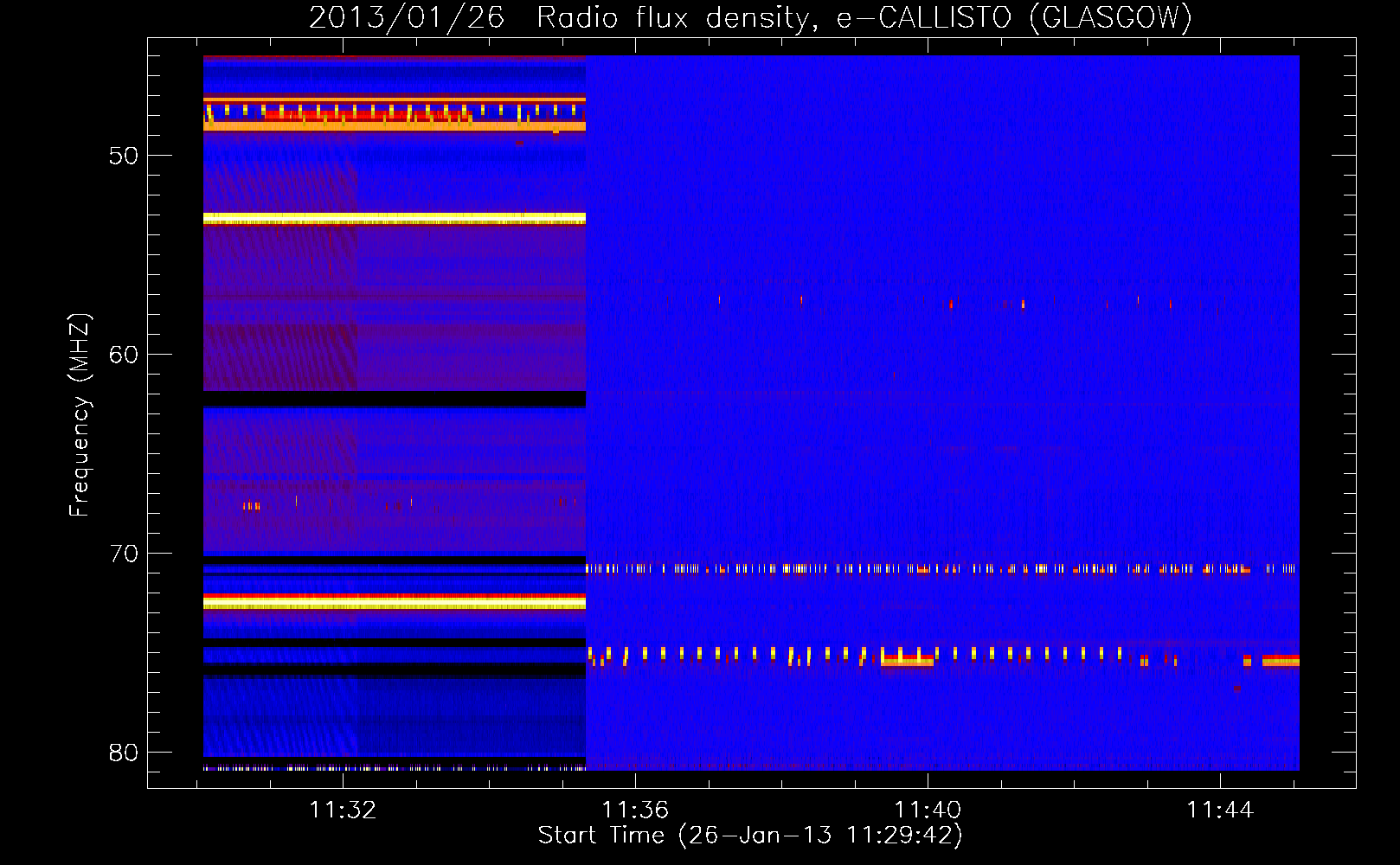1400x865 pixels.
Task: Click the orange band near 48 MHz
Action: pos(395,126)
